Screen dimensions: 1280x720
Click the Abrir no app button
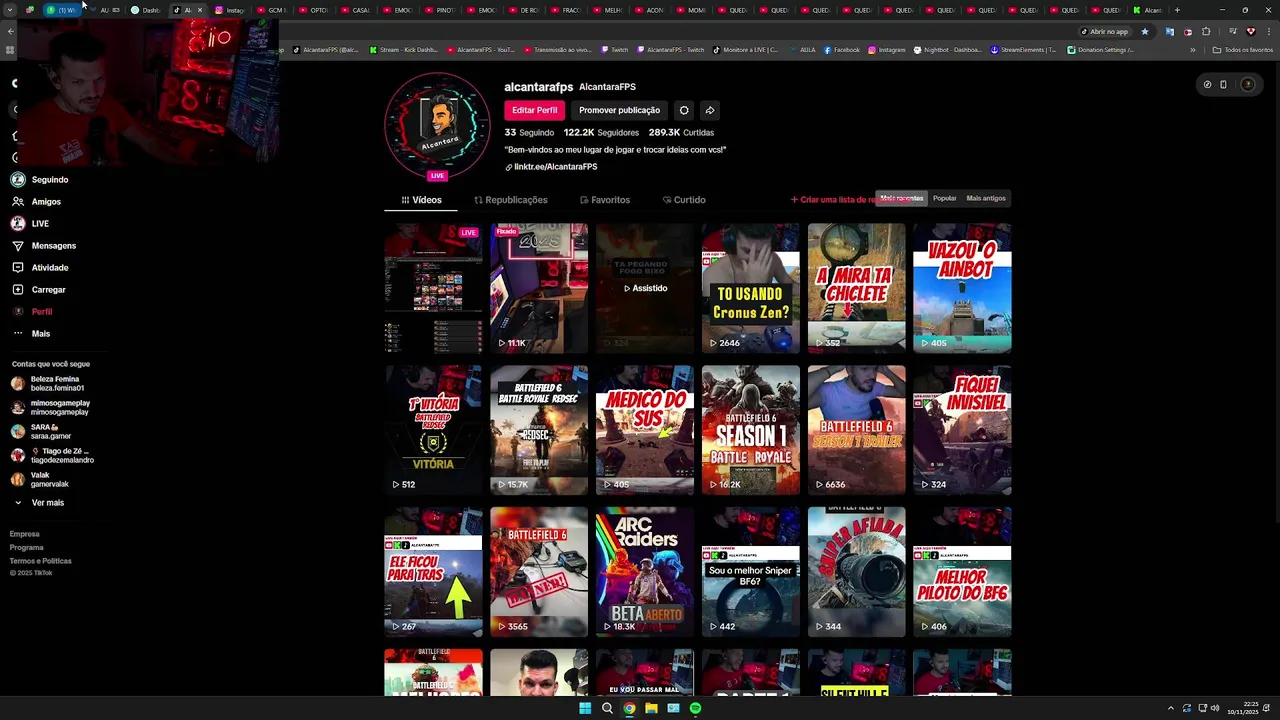[x=1105, y=31]
